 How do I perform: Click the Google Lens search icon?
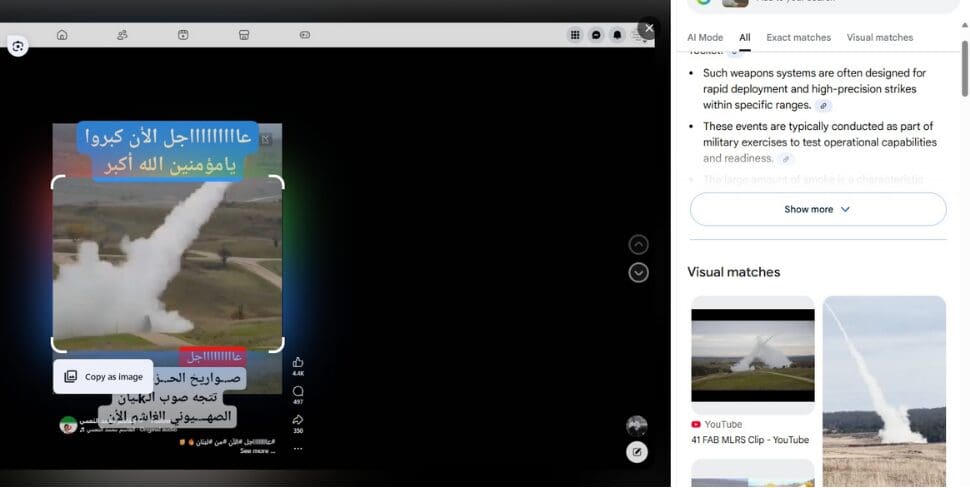[x=18, y=46]
